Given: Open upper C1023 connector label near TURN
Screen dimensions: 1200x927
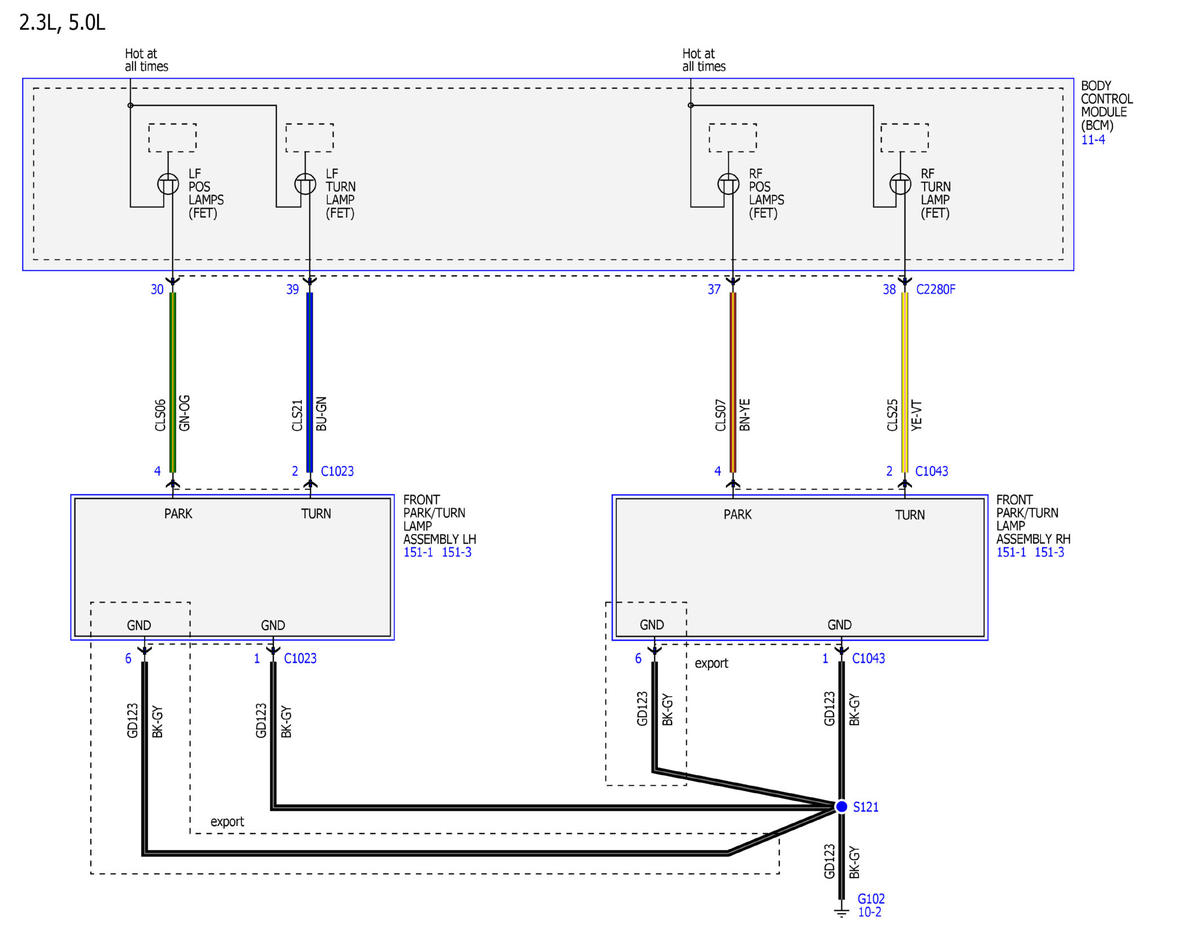Looking at the screenshot, I should click(337, 470).
